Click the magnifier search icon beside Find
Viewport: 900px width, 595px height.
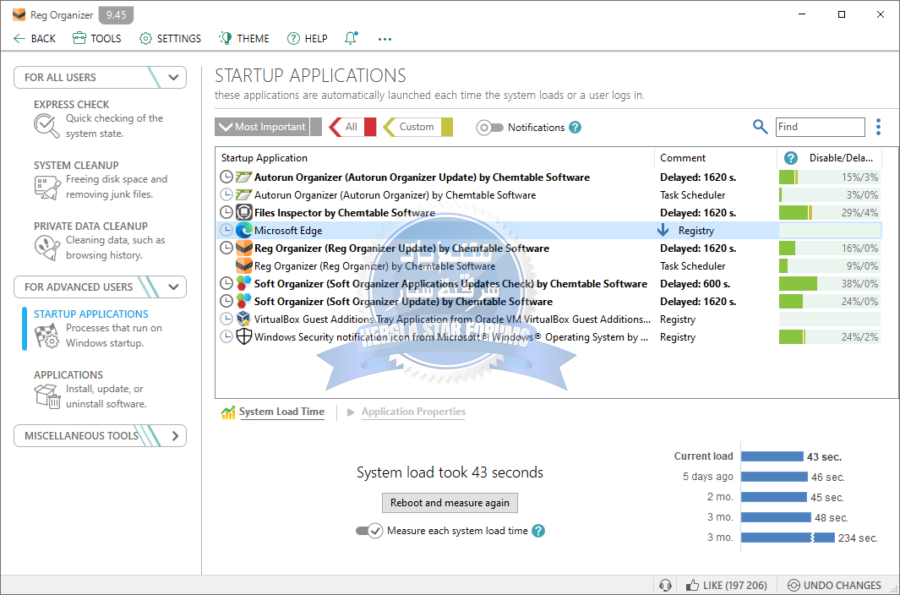[x=760, y=127]
